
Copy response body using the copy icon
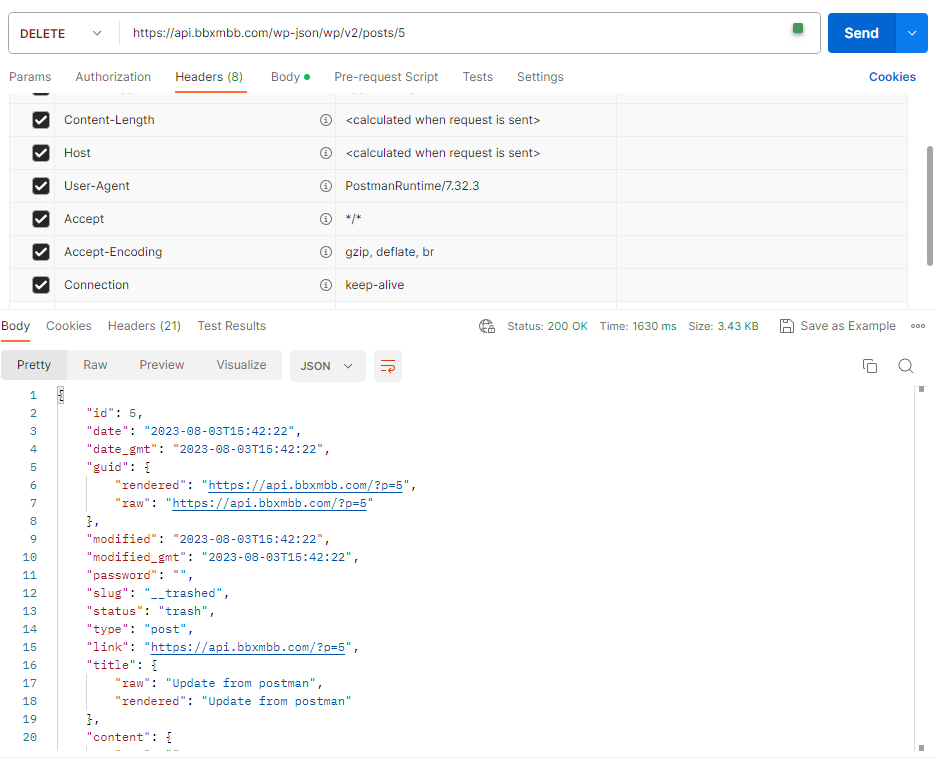click(869, 366)
